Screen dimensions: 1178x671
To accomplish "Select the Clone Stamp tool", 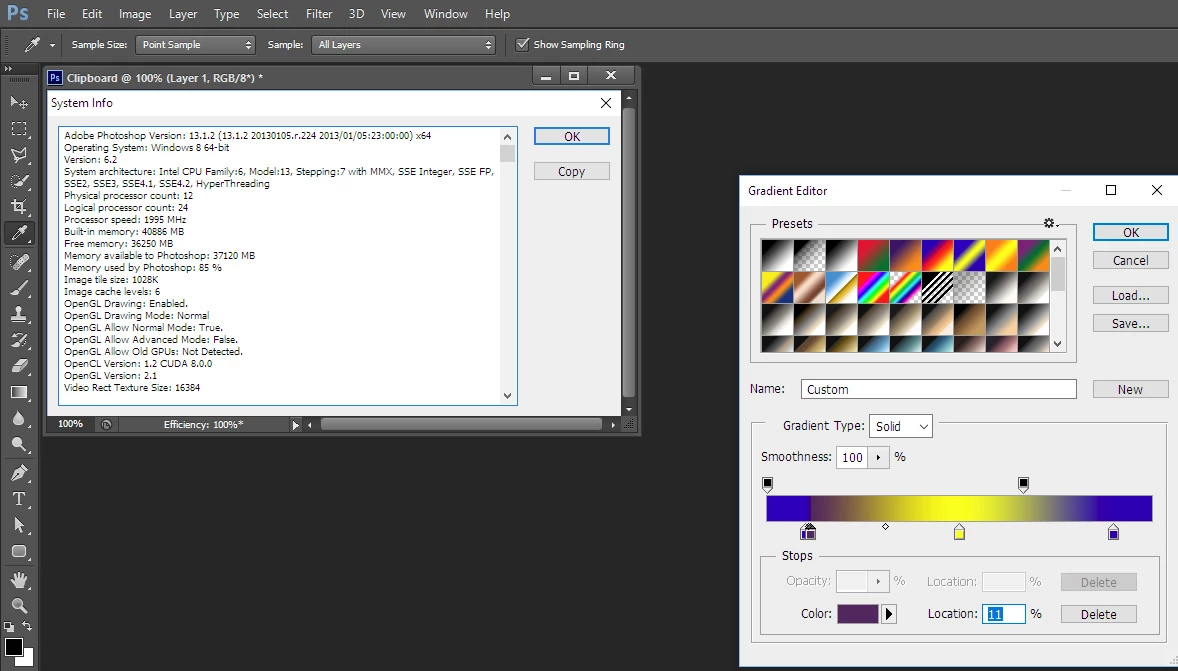I will [x=19, y=314].
